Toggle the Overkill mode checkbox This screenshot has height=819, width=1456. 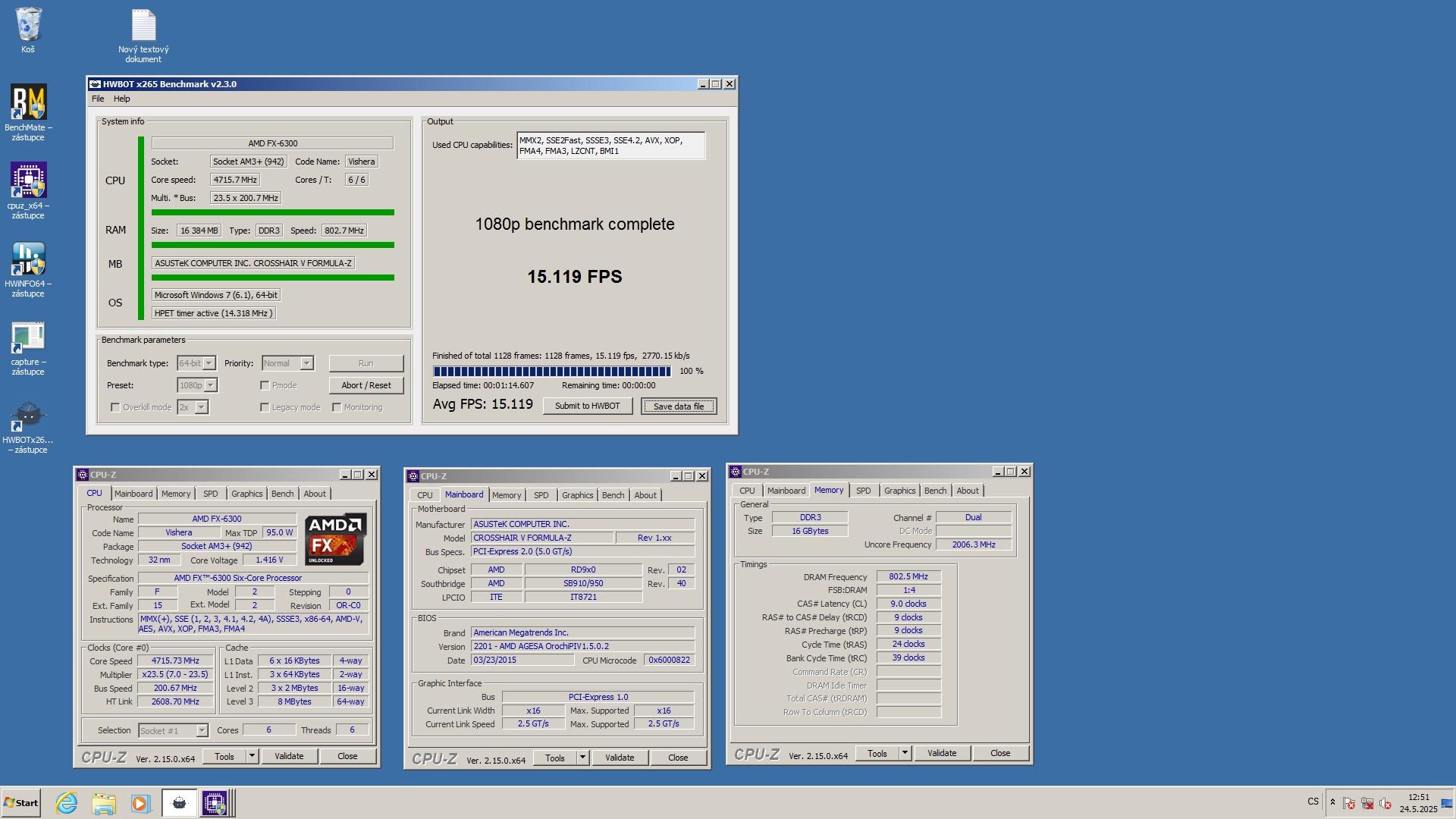[x=115, y=407]
